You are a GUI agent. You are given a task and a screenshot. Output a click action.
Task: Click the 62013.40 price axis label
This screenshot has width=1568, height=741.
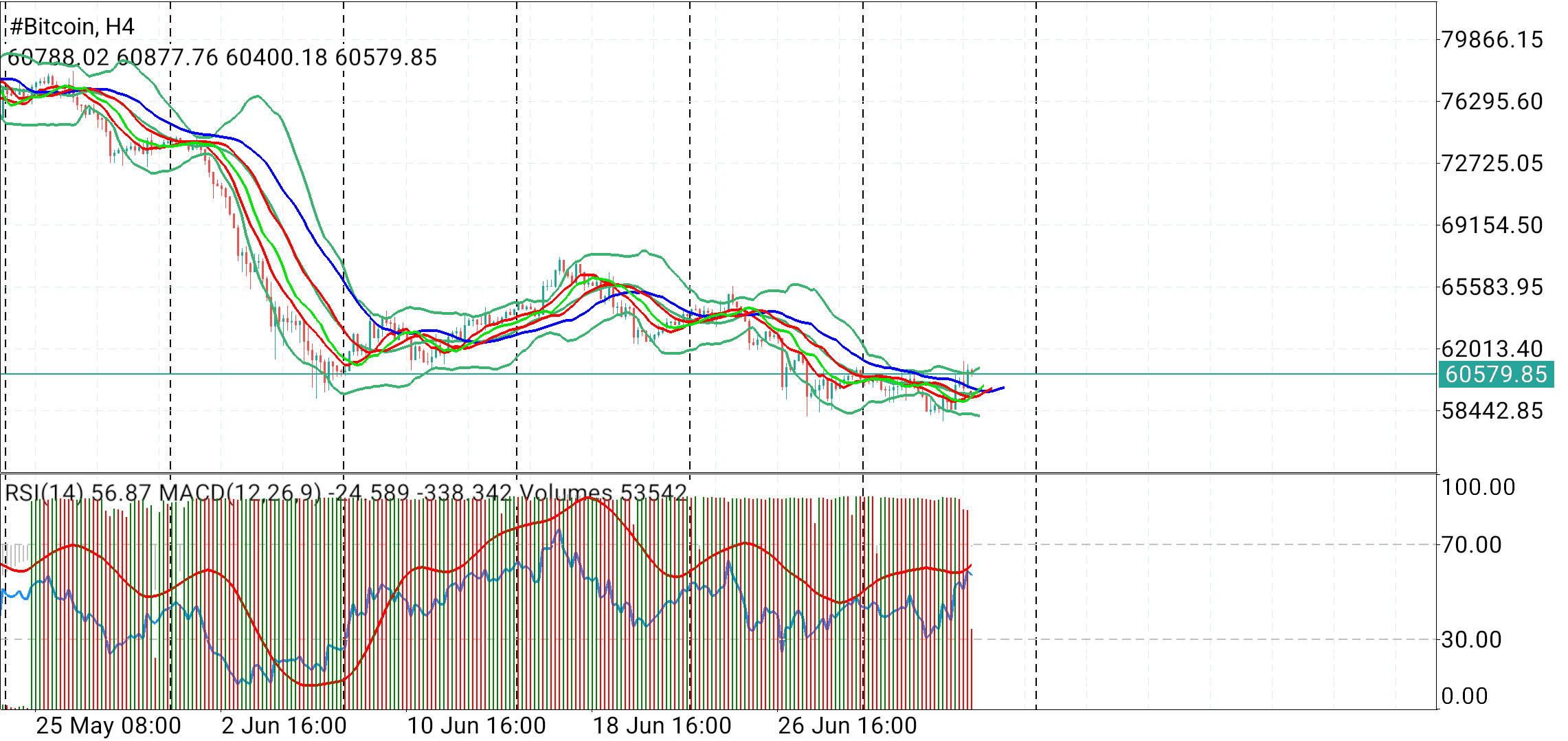coord(1492,349)
